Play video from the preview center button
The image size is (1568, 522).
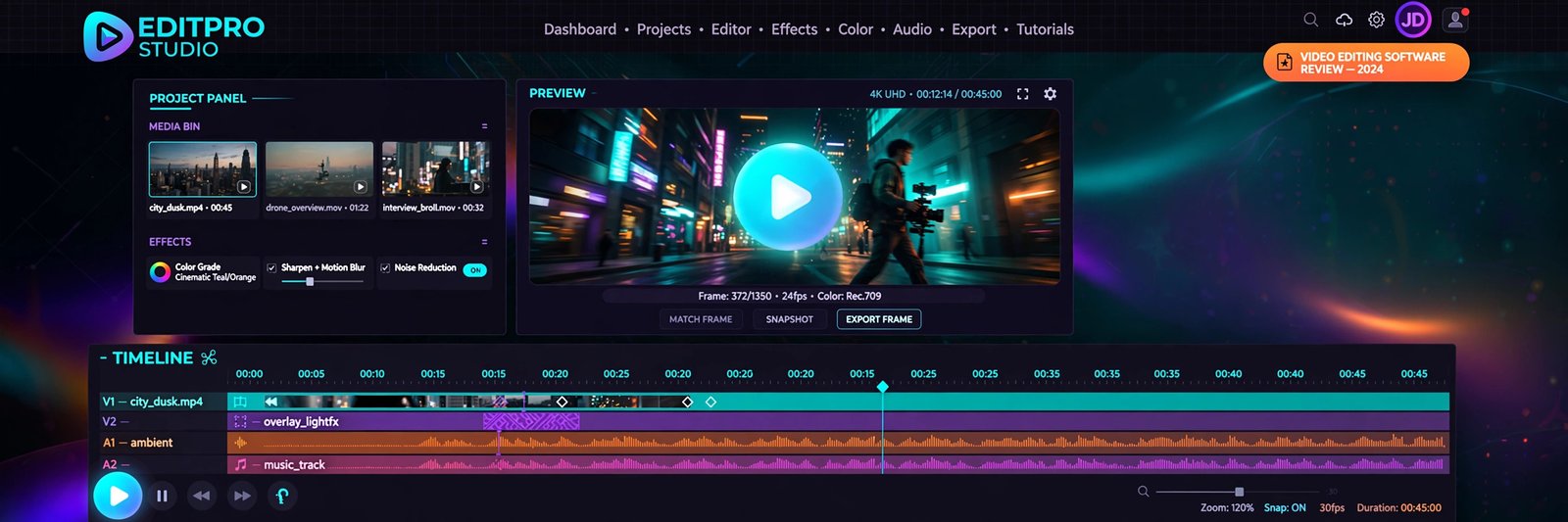[788, 197]
